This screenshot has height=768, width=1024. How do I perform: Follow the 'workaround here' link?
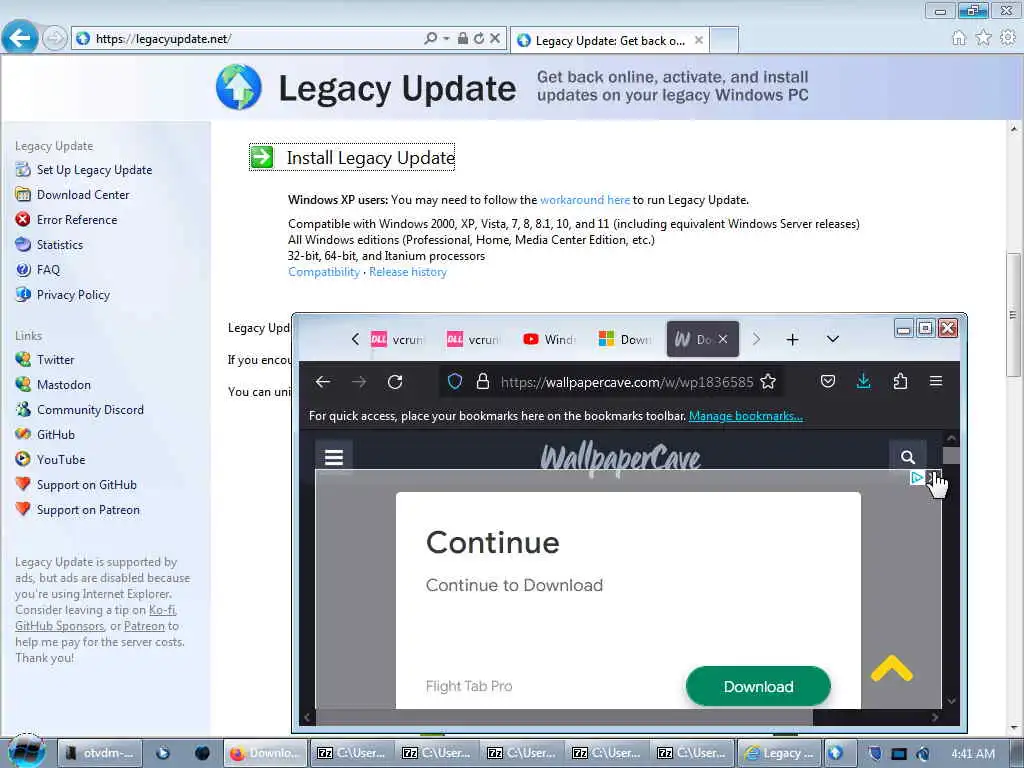click(584, 200)
